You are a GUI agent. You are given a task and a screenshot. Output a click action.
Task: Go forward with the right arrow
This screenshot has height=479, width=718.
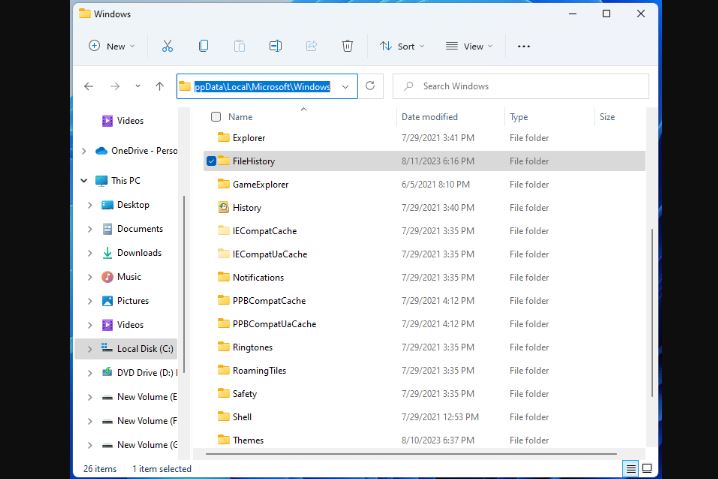click(115, 86)
